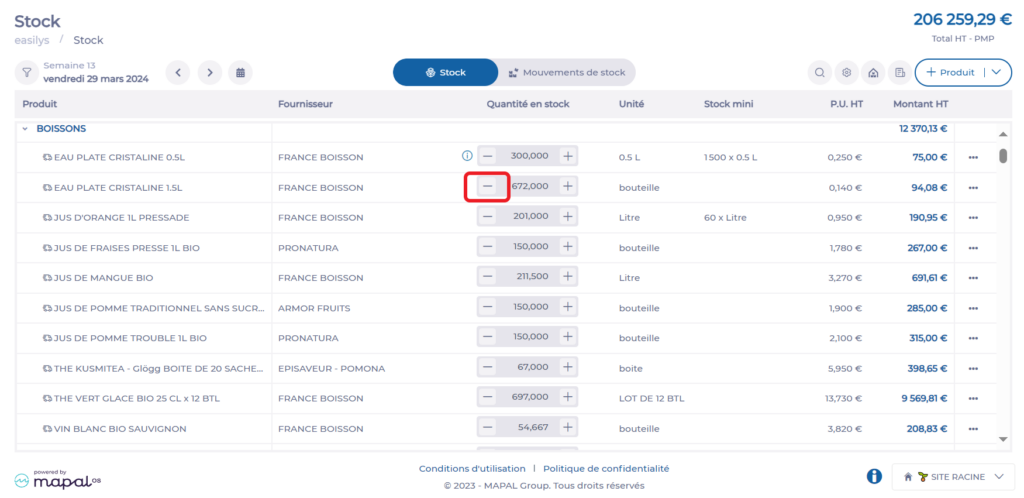The width and height of the screenshot is (1024, 498).
Task: Go to previous week arrow
Action: click(178, 72)
